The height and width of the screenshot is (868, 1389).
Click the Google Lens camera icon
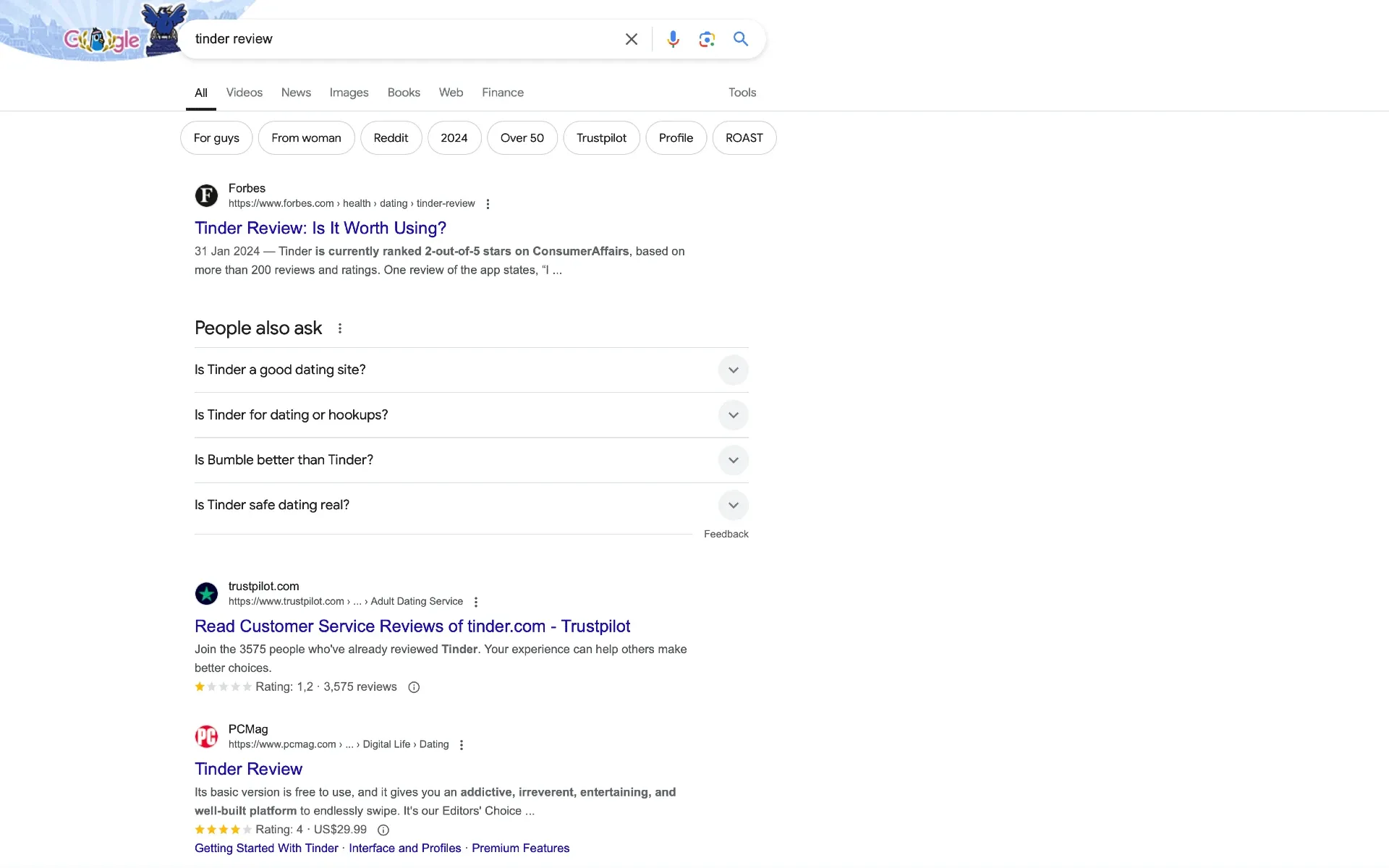pos(707,38)
